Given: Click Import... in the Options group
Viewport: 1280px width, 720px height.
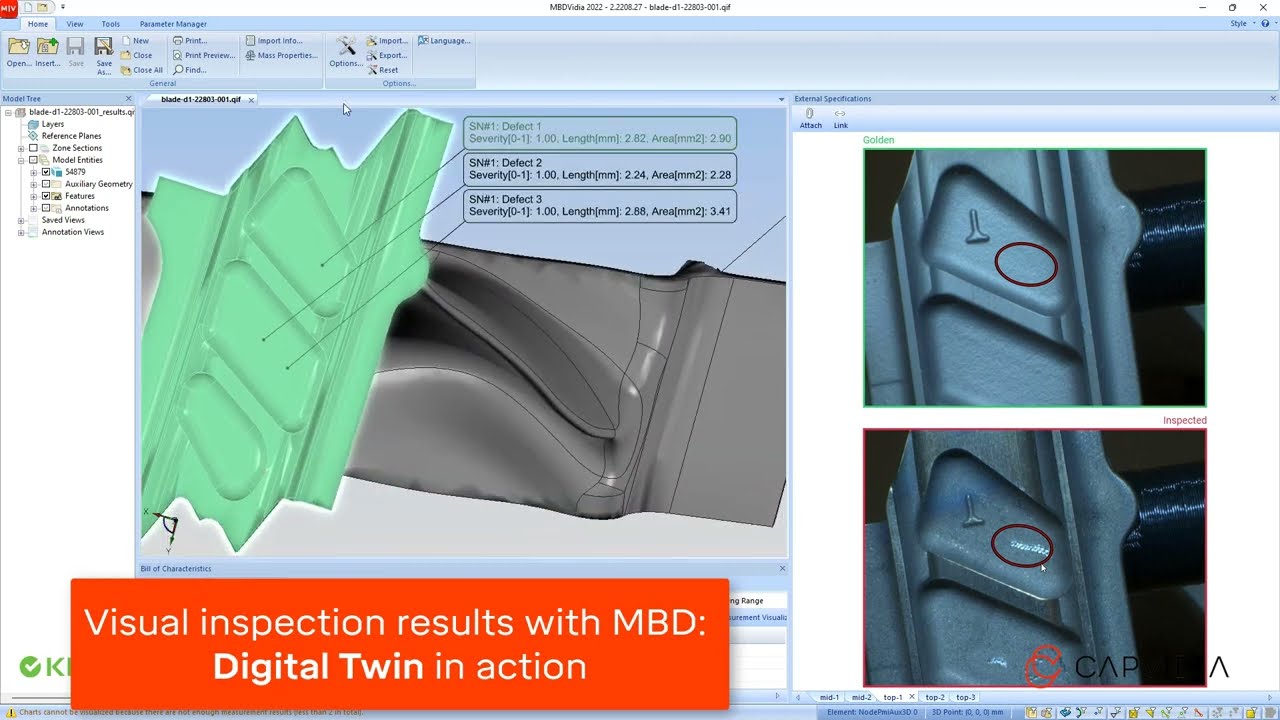Looking at the screenshot, I should click(387, 41).
